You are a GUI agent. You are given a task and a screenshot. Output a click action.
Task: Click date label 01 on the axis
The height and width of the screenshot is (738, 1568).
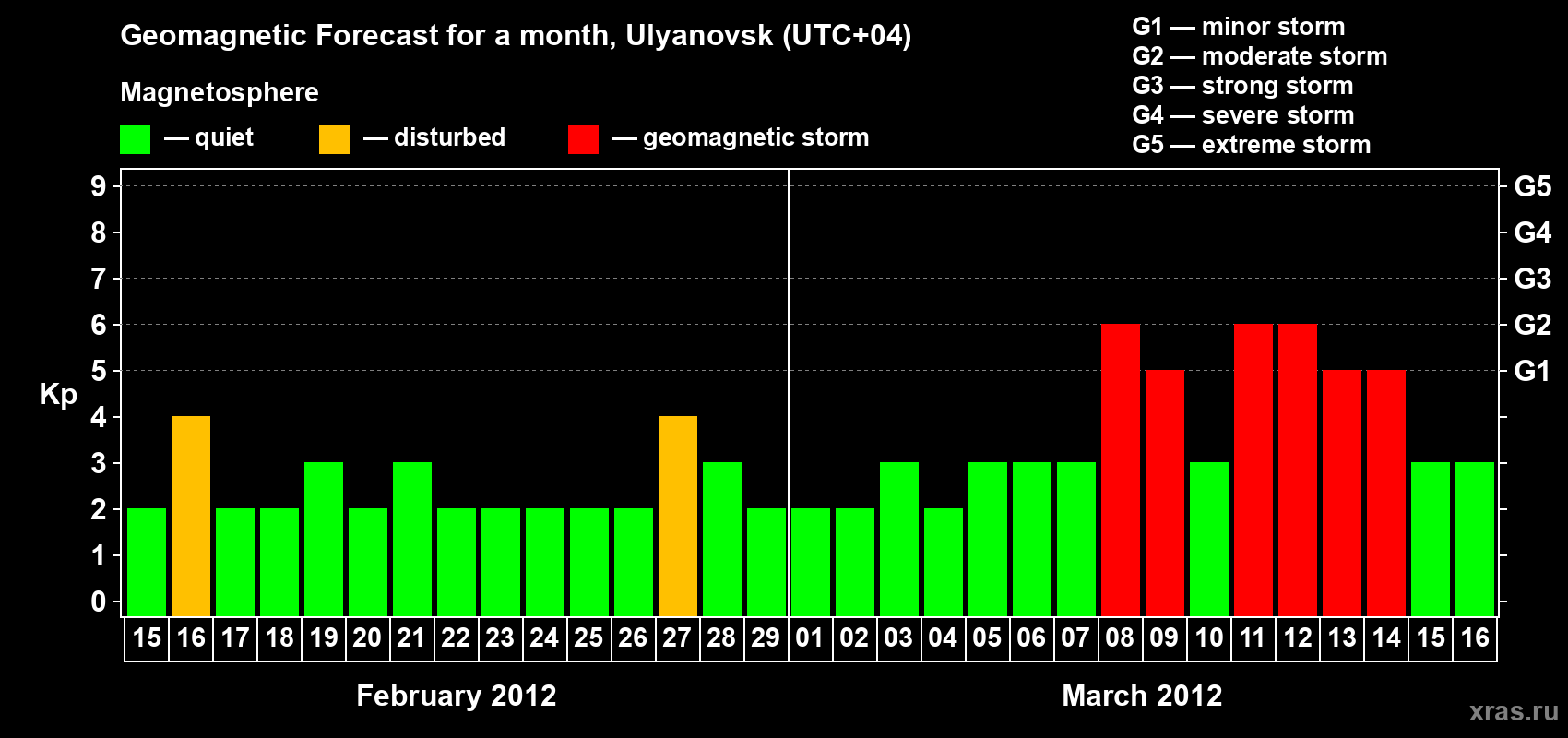pyautogui.click(x=810, y=638)
